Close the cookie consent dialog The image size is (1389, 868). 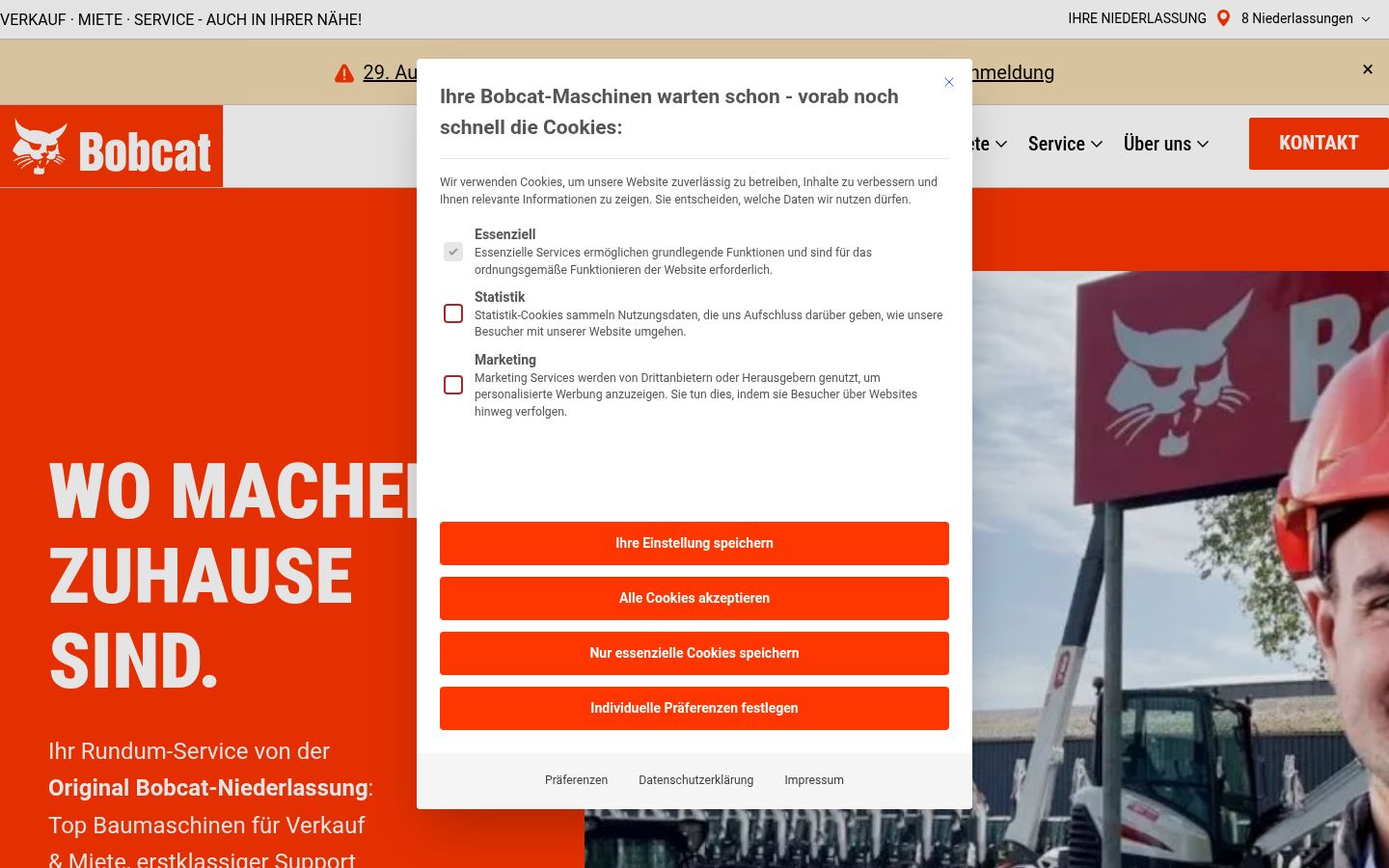point(949,83)
